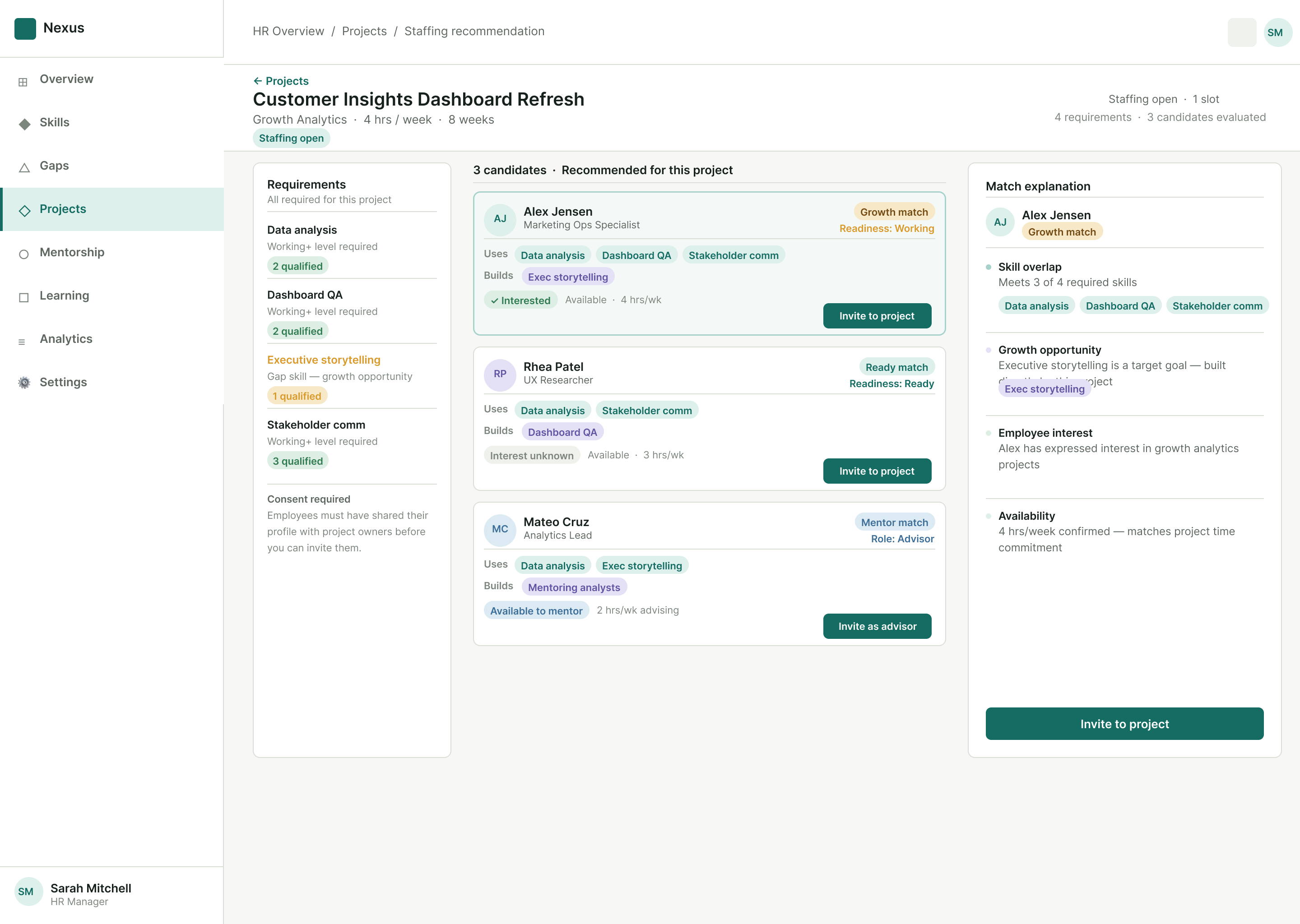Screen dimensions: 1300x924
Task: Click Stakeholder comm chip in Skill overlap
Action: [1217, 306]
